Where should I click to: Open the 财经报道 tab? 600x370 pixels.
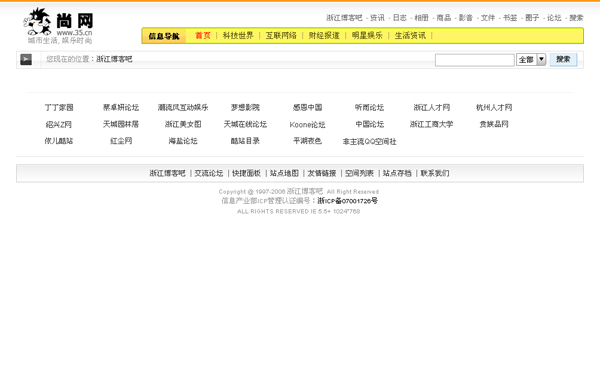pos(324,36)
